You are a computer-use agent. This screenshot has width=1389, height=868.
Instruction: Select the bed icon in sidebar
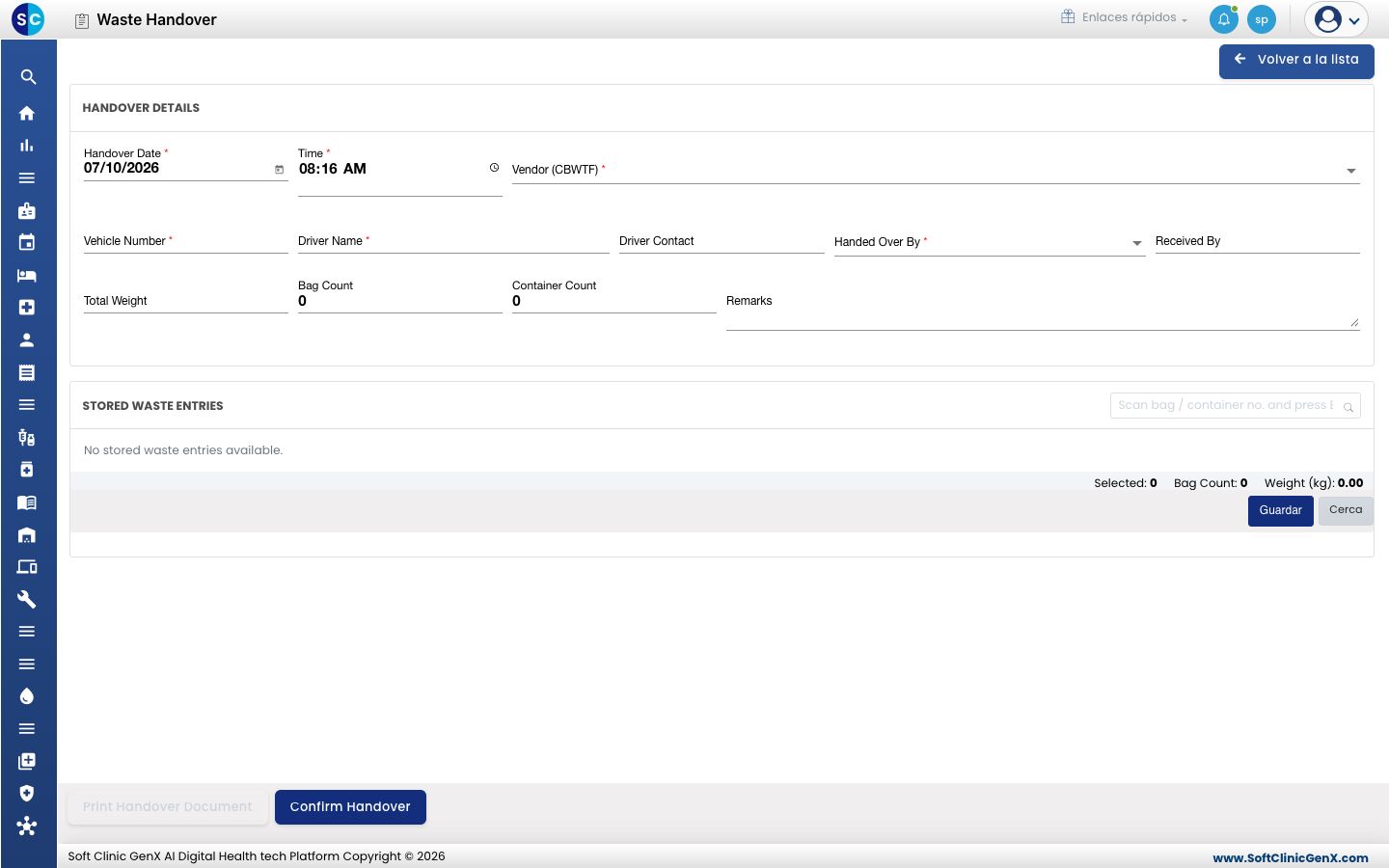tap(27, 276)
